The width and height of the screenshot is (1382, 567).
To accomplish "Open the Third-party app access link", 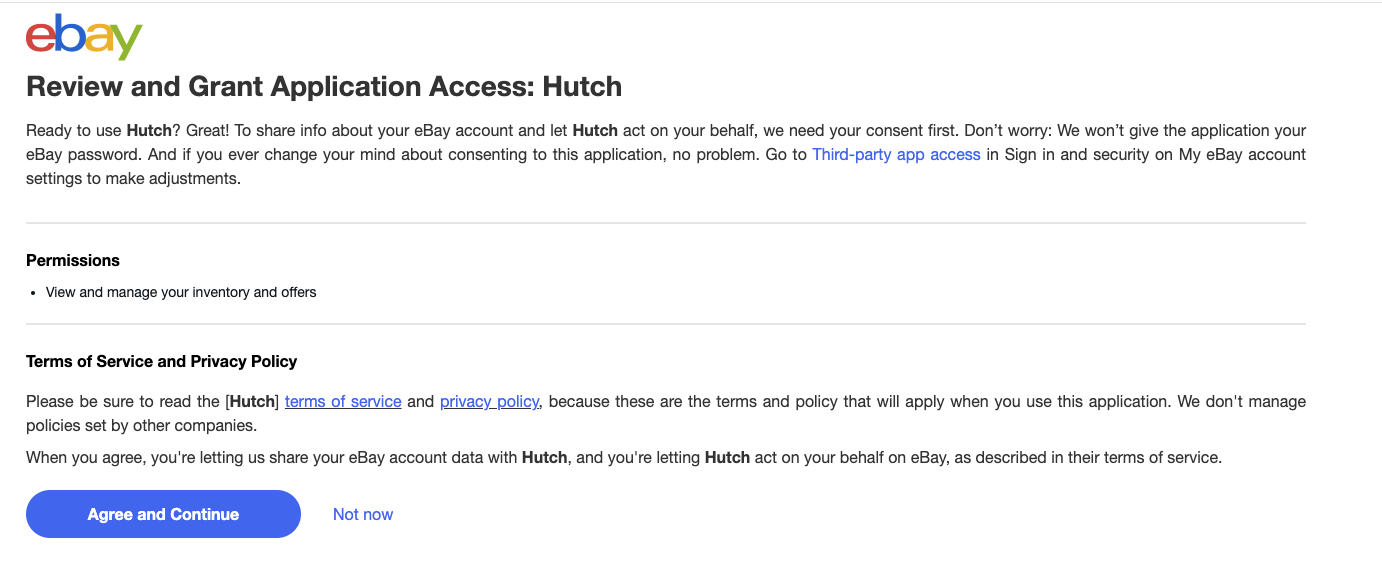I will pos(896,155).
